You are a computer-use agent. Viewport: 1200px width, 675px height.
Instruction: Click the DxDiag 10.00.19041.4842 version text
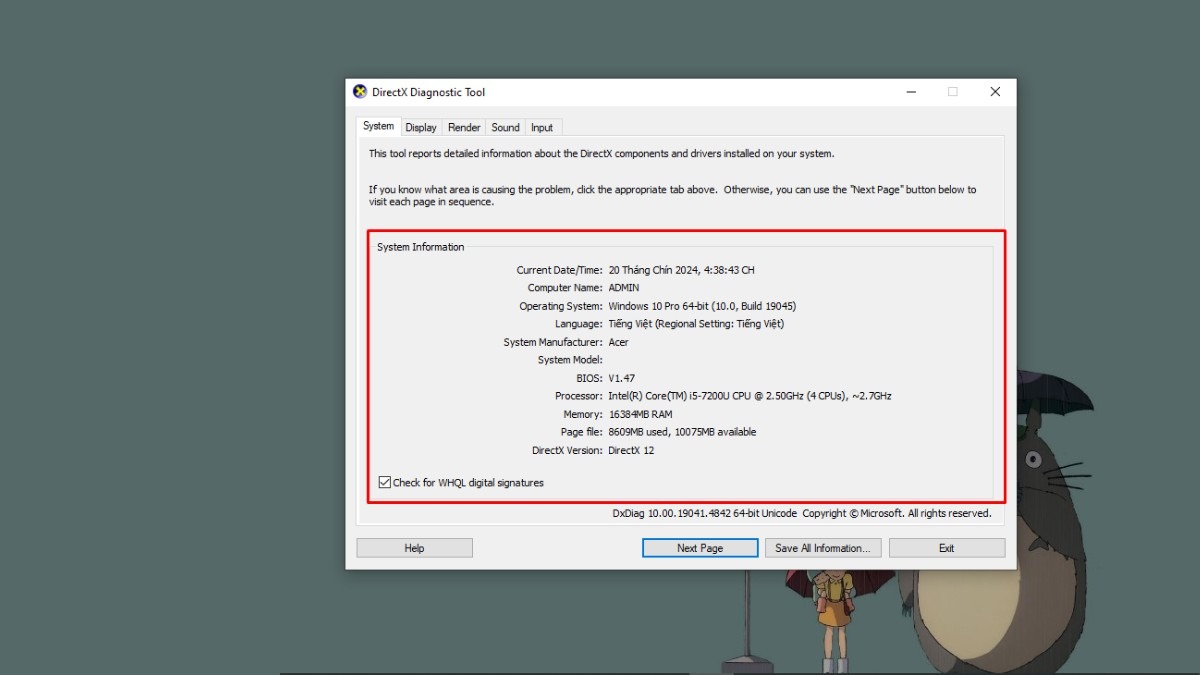pos(705,514)
